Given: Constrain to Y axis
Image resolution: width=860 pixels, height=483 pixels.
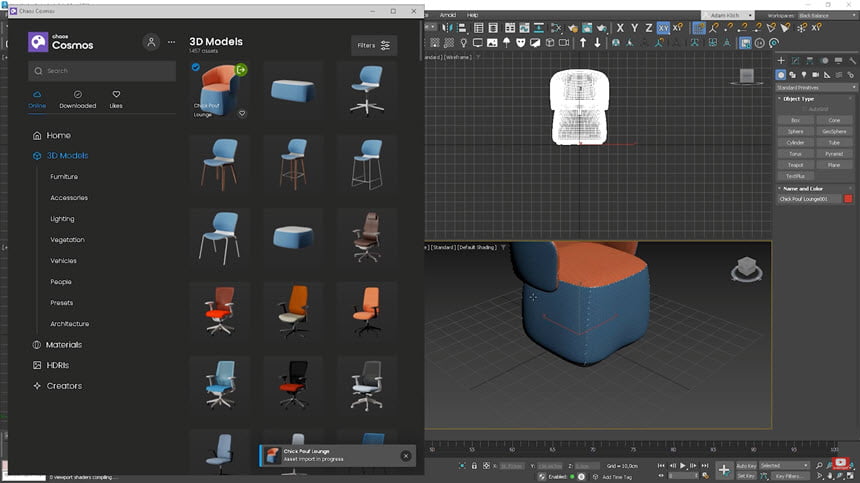Looking at the screenshot, I should point(634,28).
